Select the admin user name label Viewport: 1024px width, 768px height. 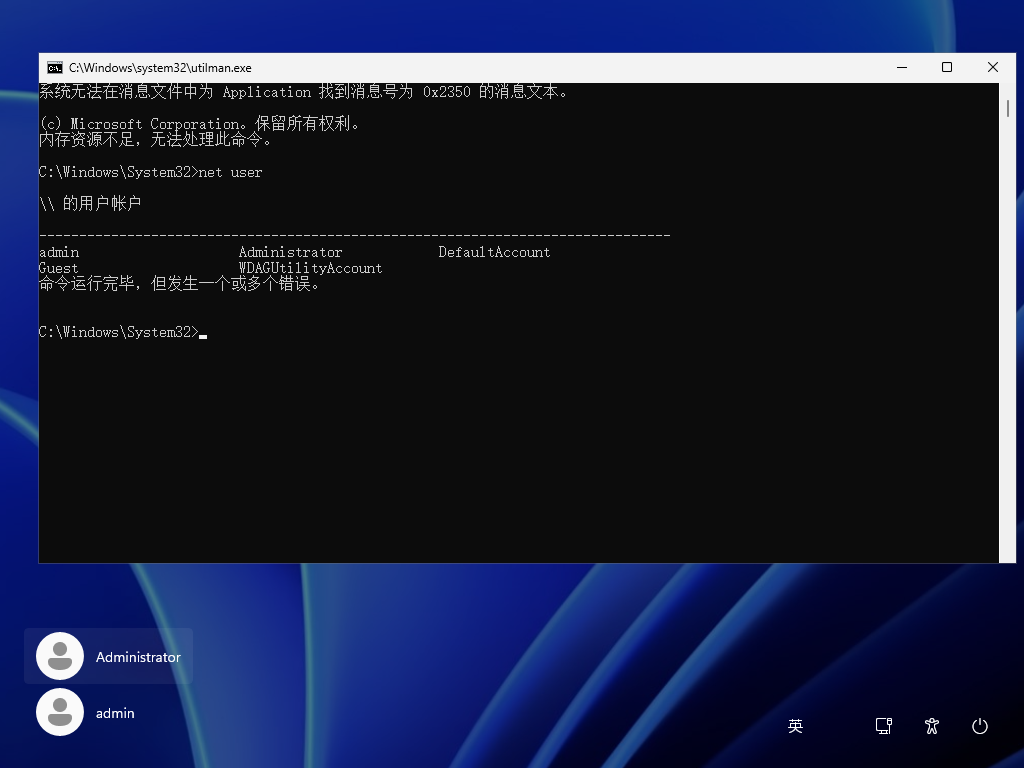(115, 713)
